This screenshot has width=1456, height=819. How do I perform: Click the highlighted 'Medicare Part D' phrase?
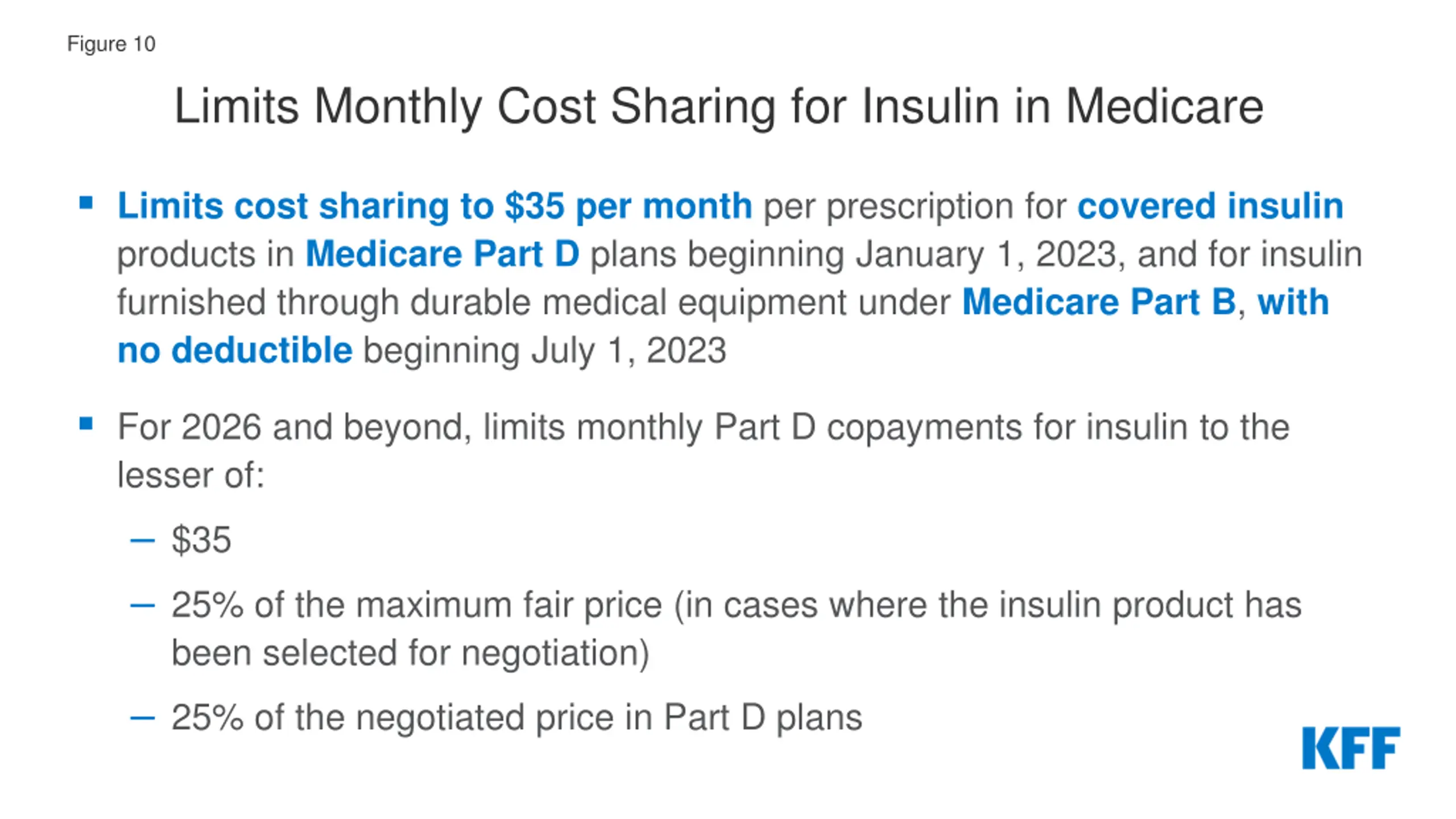[442, 254]
